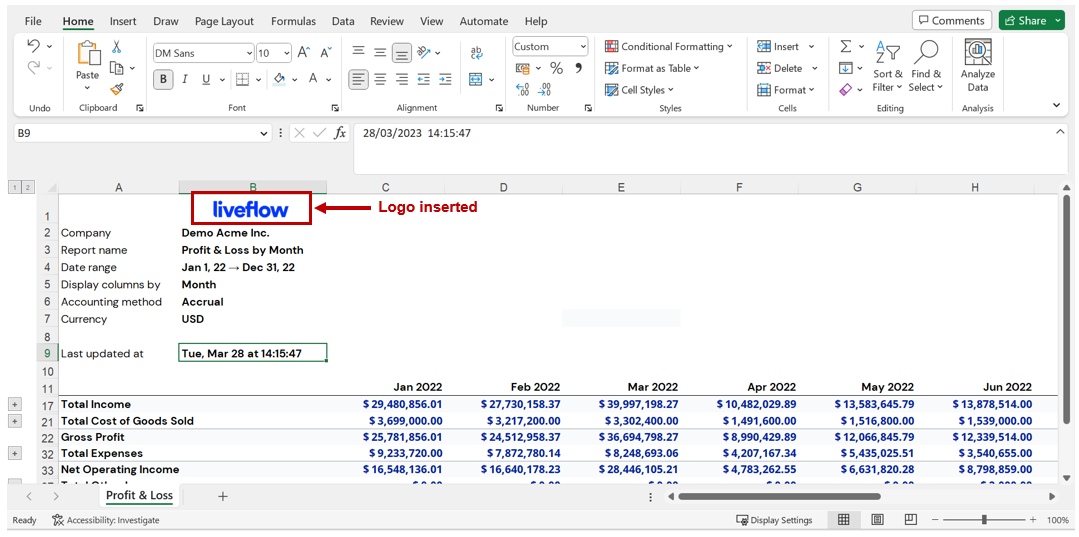Toggle Italic formatting
The width and height of the screenshot is (1079, 537).
pos(185,79)
